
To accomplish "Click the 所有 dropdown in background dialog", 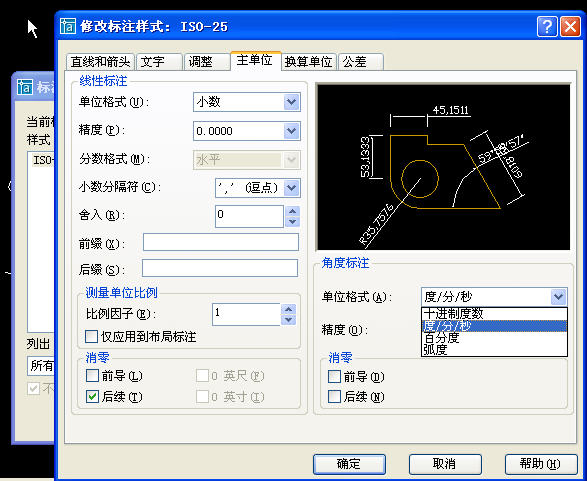I will [x=41, y=366].
